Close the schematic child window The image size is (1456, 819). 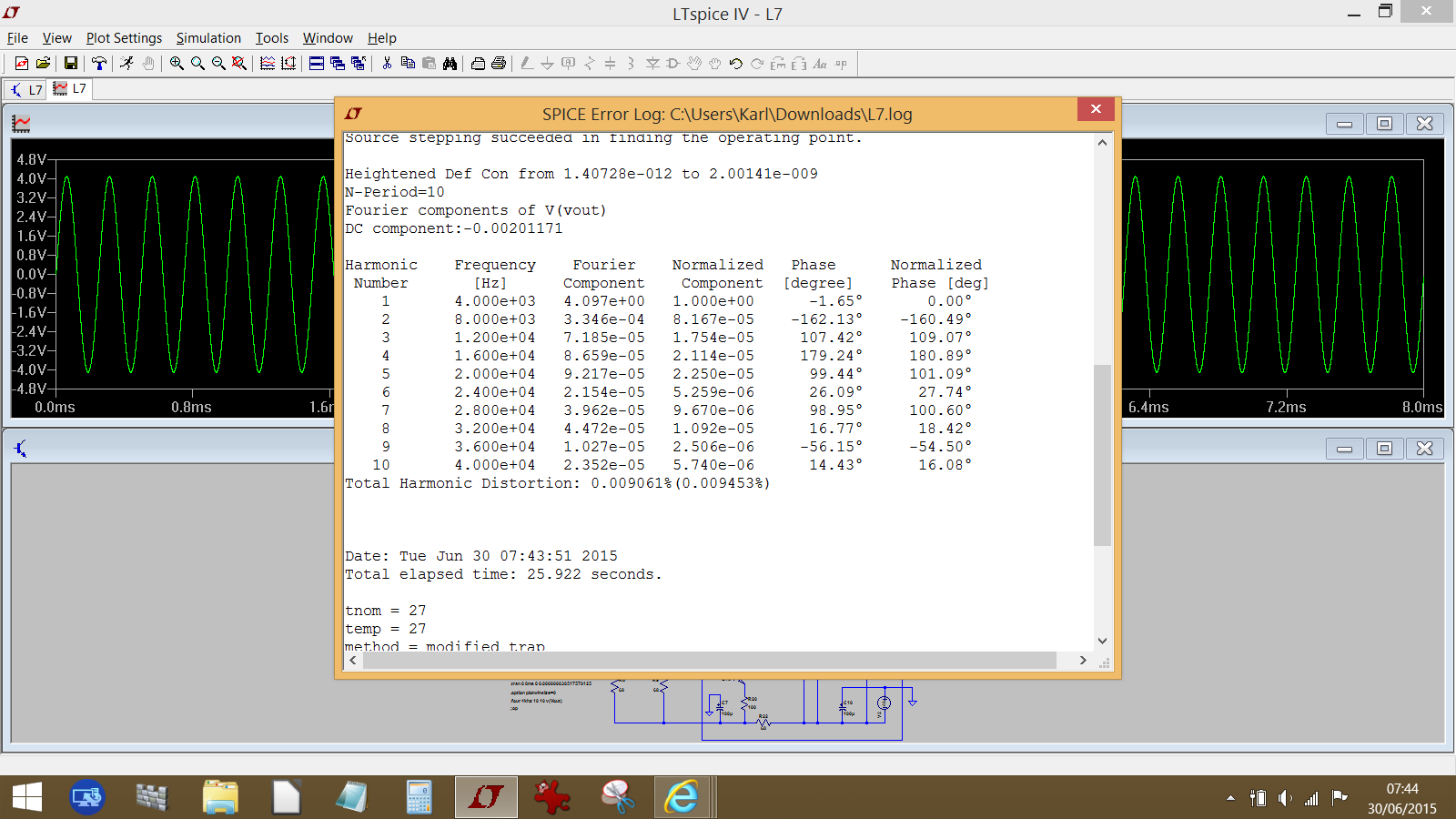pyautogui.click(x=1425, y=448)
